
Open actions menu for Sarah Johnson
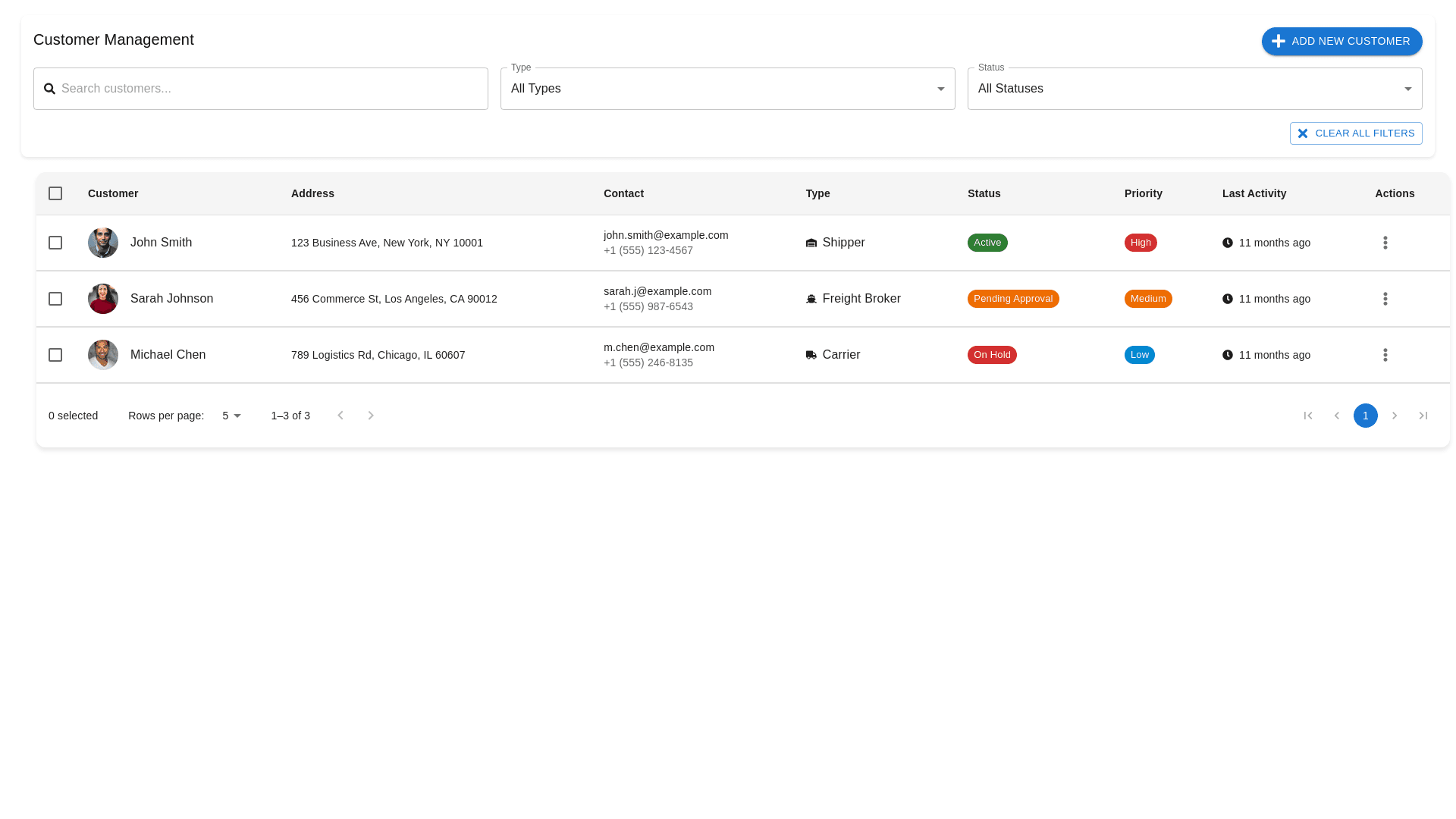(x=1385, y=299)
